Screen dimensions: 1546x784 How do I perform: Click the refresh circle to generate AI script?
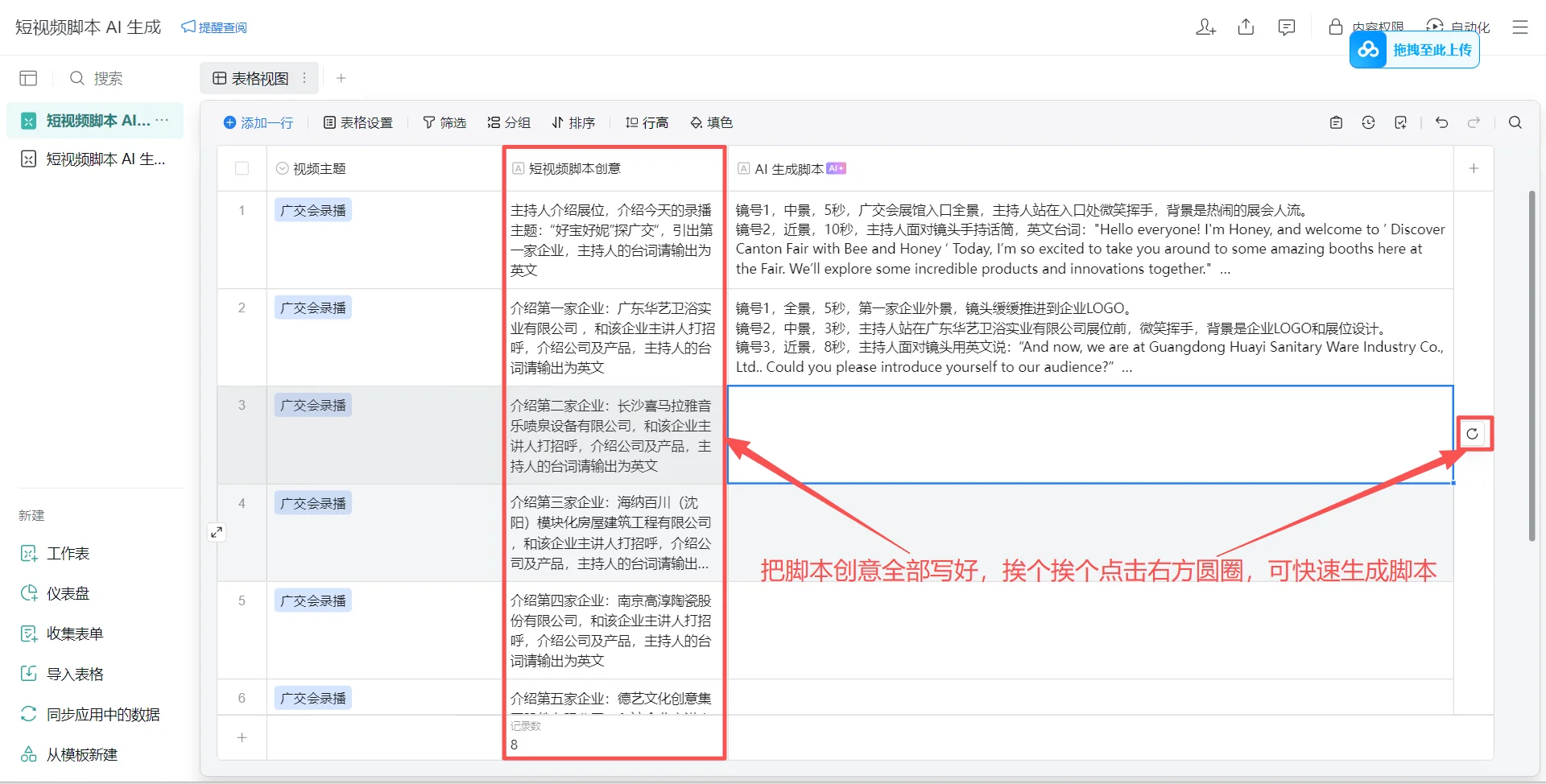pyautogui.click(x=1474, y=433)
